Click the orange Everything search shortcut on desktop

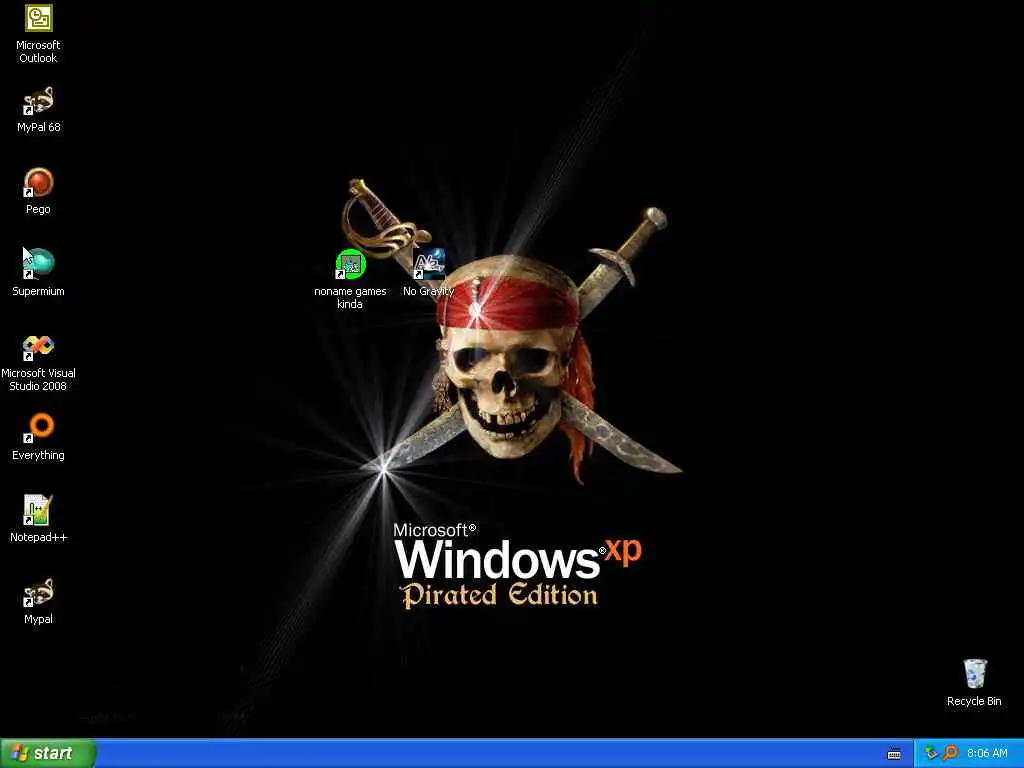point(39,428)
